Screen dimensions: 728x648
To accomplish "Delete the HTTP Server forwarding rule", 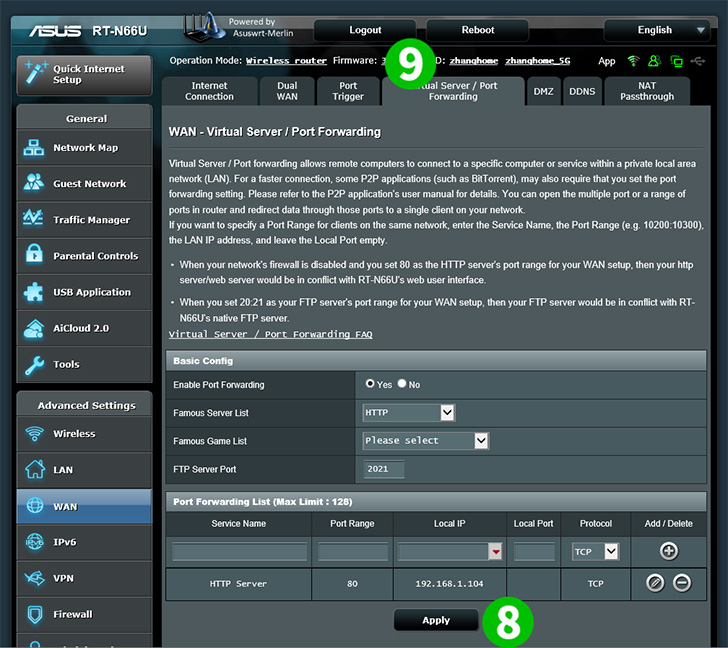I will coord(682,583).
